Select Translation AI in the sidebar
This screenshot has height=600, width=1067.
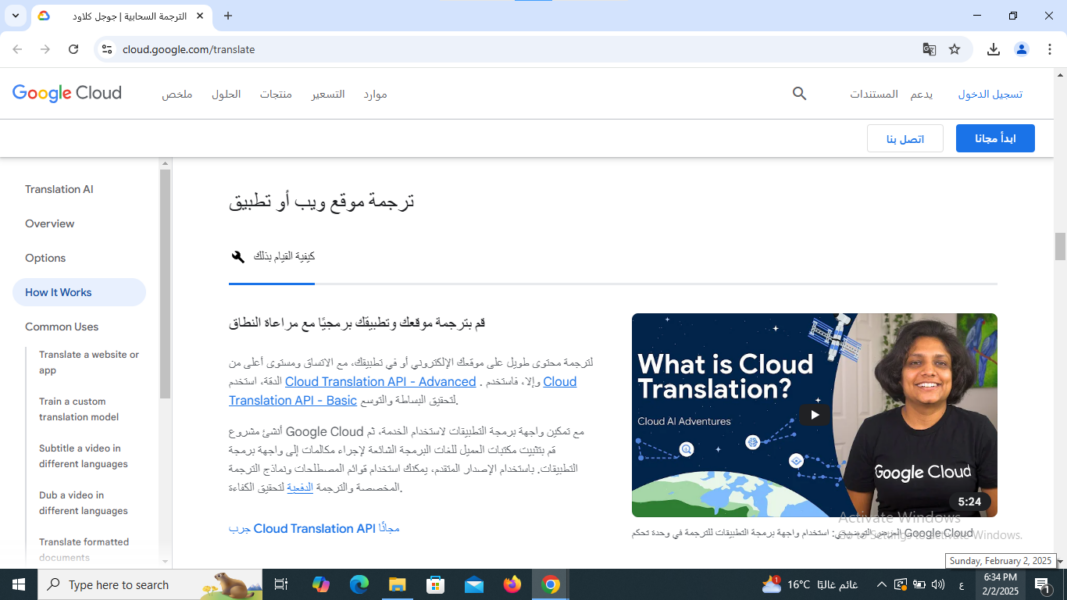point(59,189)
